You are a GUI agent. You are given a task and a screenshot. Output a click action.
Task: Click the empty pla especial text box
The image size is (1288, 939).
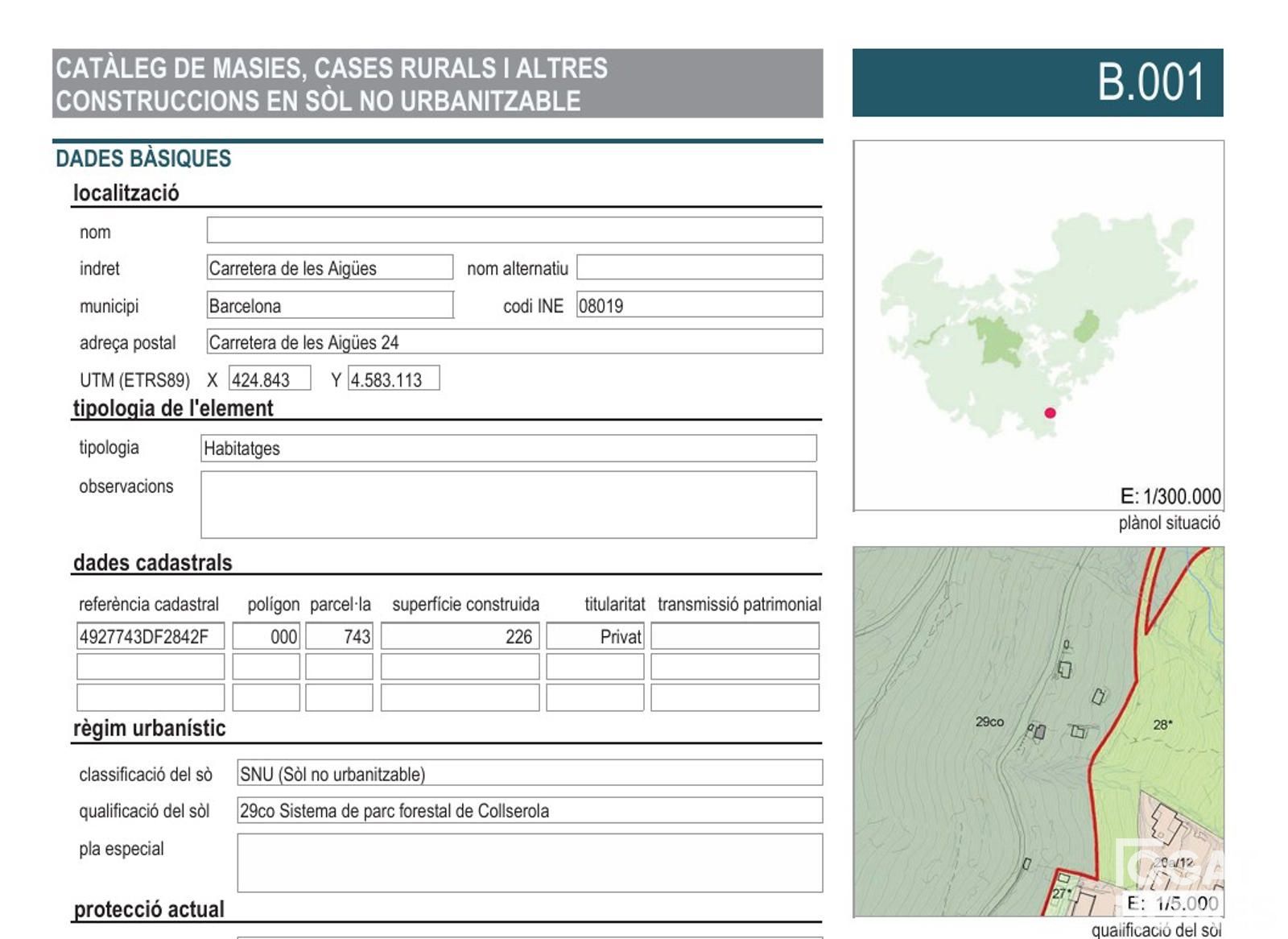[x=529, y=862]
